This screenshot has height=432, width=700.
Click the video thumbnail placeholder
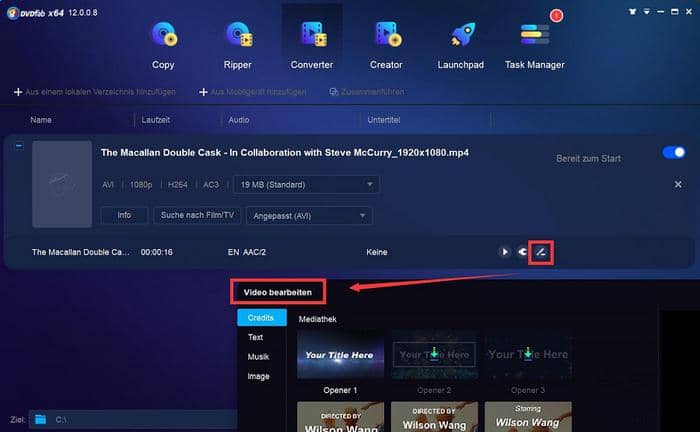coord(62,184)
